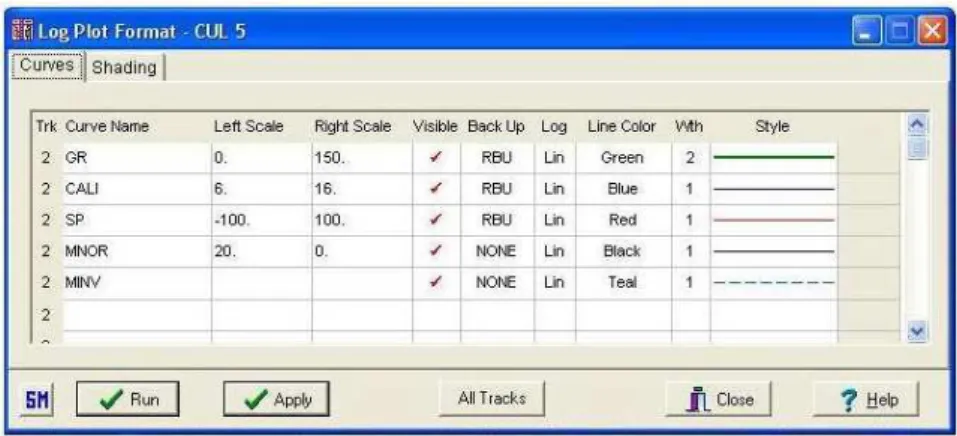Select the line style sample for CALI
Screen dimensions: 957x436
773,189
